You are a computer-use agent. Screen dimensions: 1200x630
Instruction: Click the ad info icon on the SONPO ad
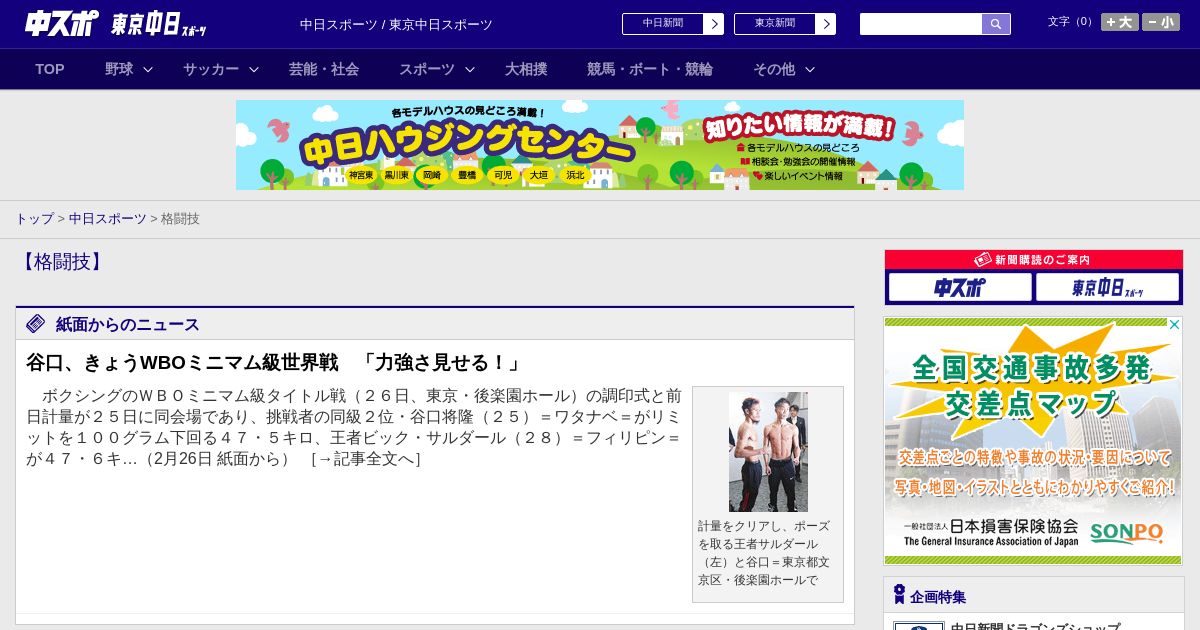coord(1175,324)
